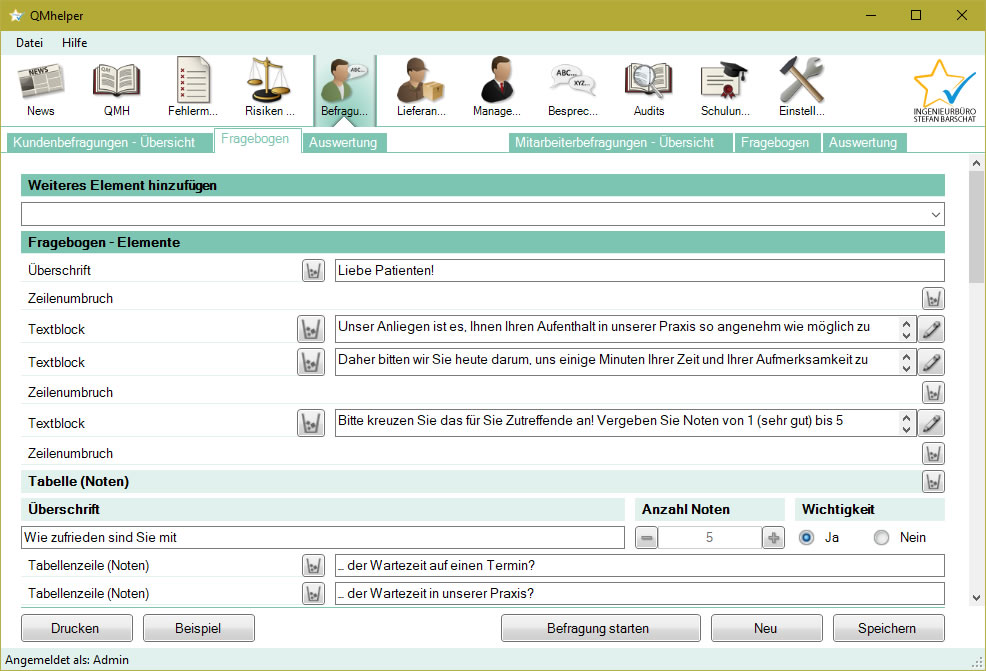Click the Ingenieurbüro Stefan Barschat logo
The image size is (986, 671).
(x=944, y=91)
